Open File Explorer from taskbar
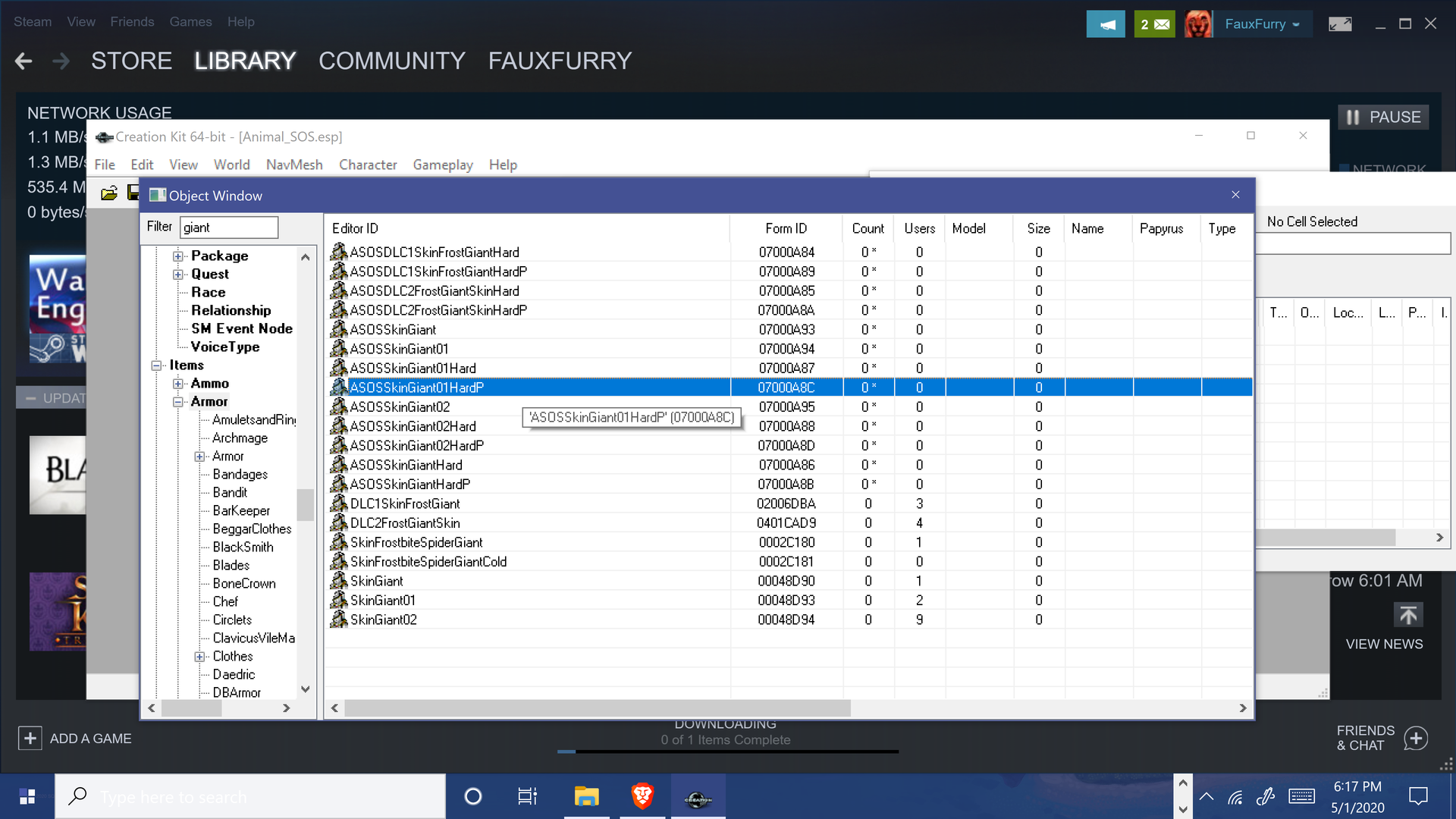 pos(586,796)
